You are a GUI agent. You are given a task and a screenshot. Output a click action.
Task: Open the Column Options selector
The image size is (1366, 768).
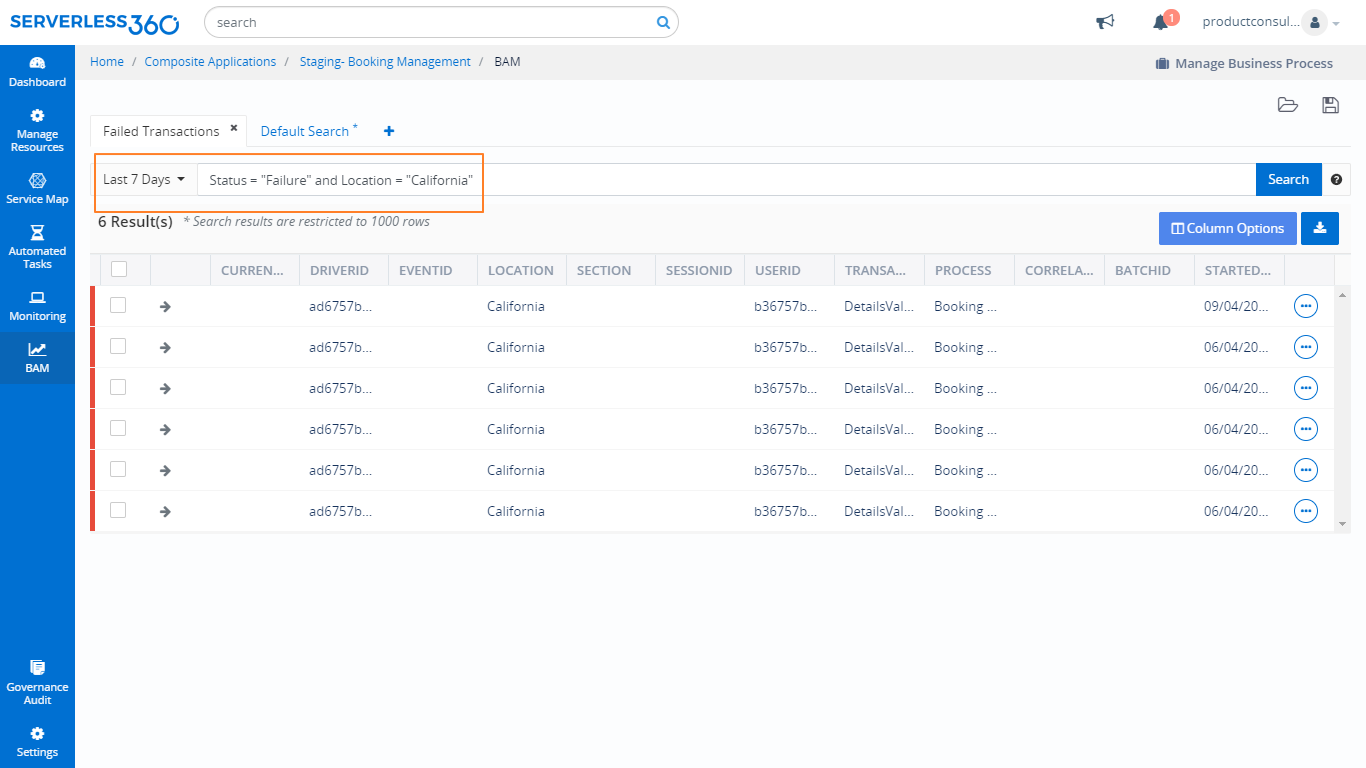pos(1228,228)
